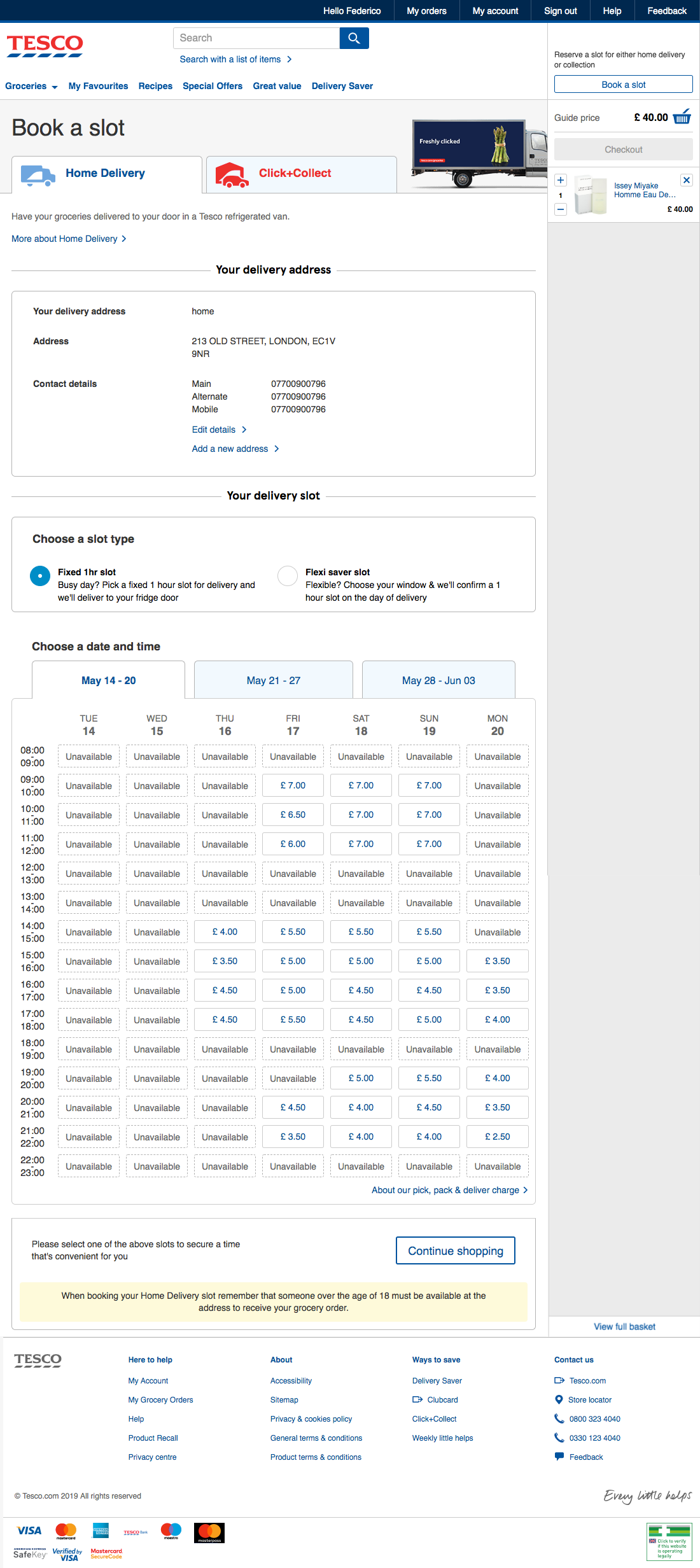Click the Maestro payment logo

171,1530
